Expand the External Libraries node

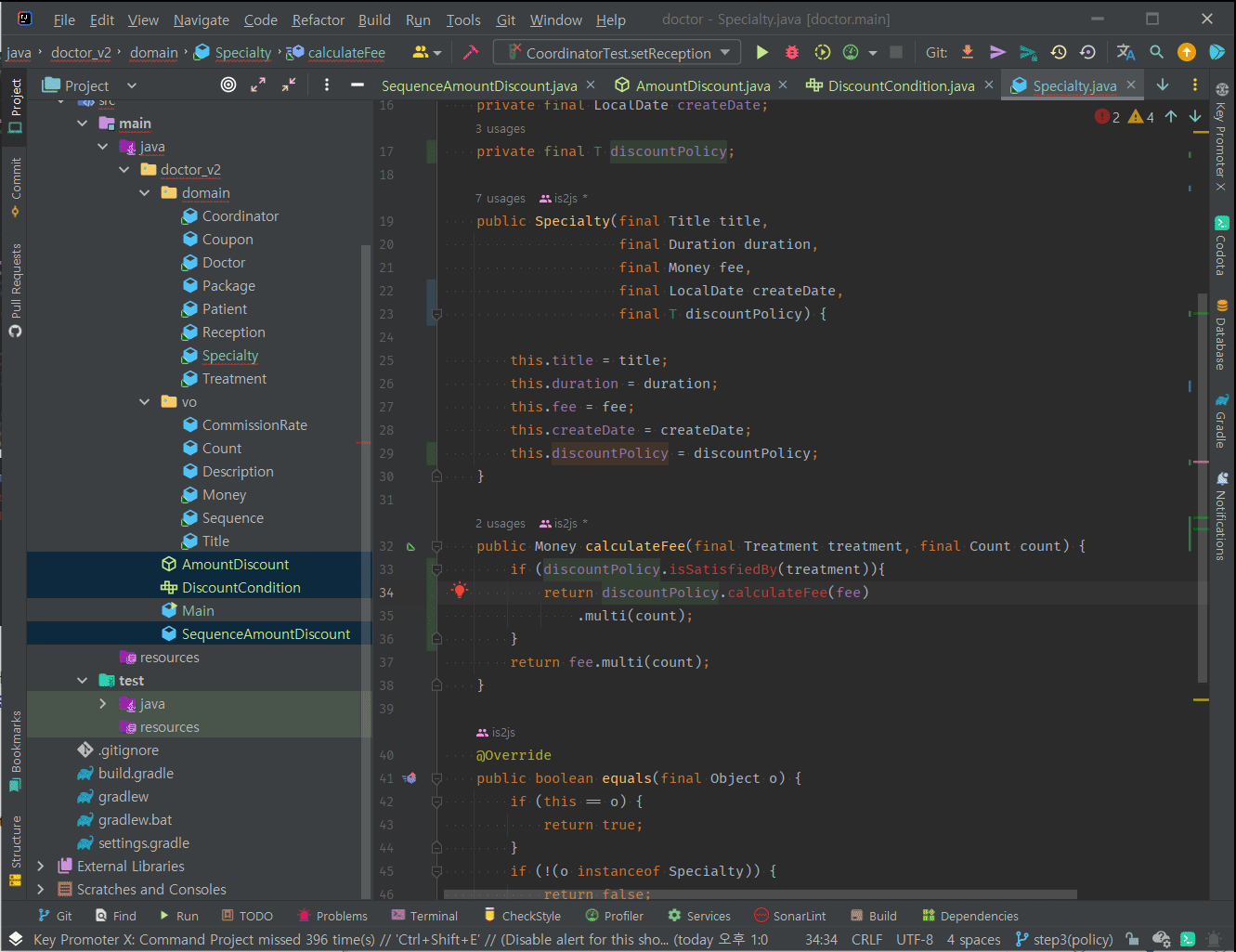pyautogui.click(x=41, y=867)
